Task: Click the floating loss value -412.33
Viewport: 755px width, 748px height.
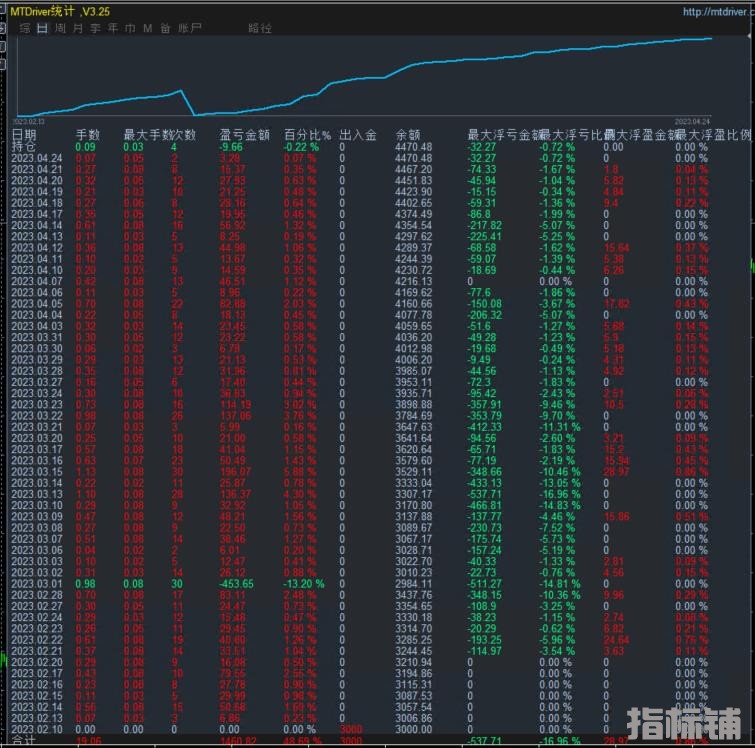Action: (484, 427)
